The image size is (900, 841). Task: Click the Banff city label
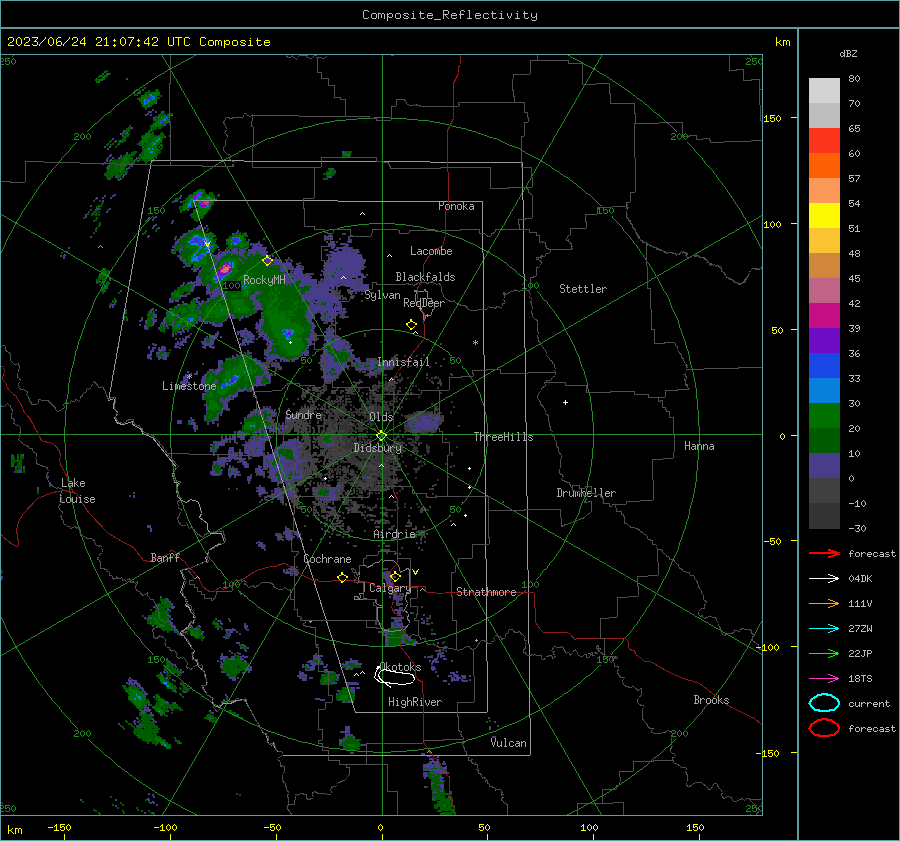(x=165, y=558)
